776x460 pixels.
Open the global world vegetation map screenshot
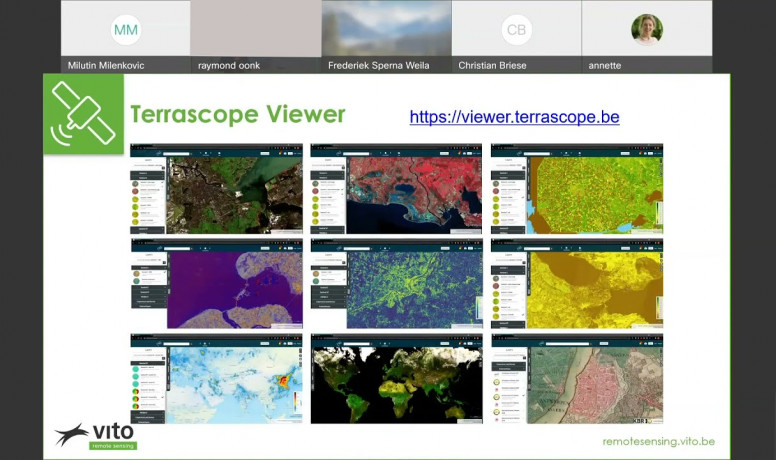click(396, 378)
